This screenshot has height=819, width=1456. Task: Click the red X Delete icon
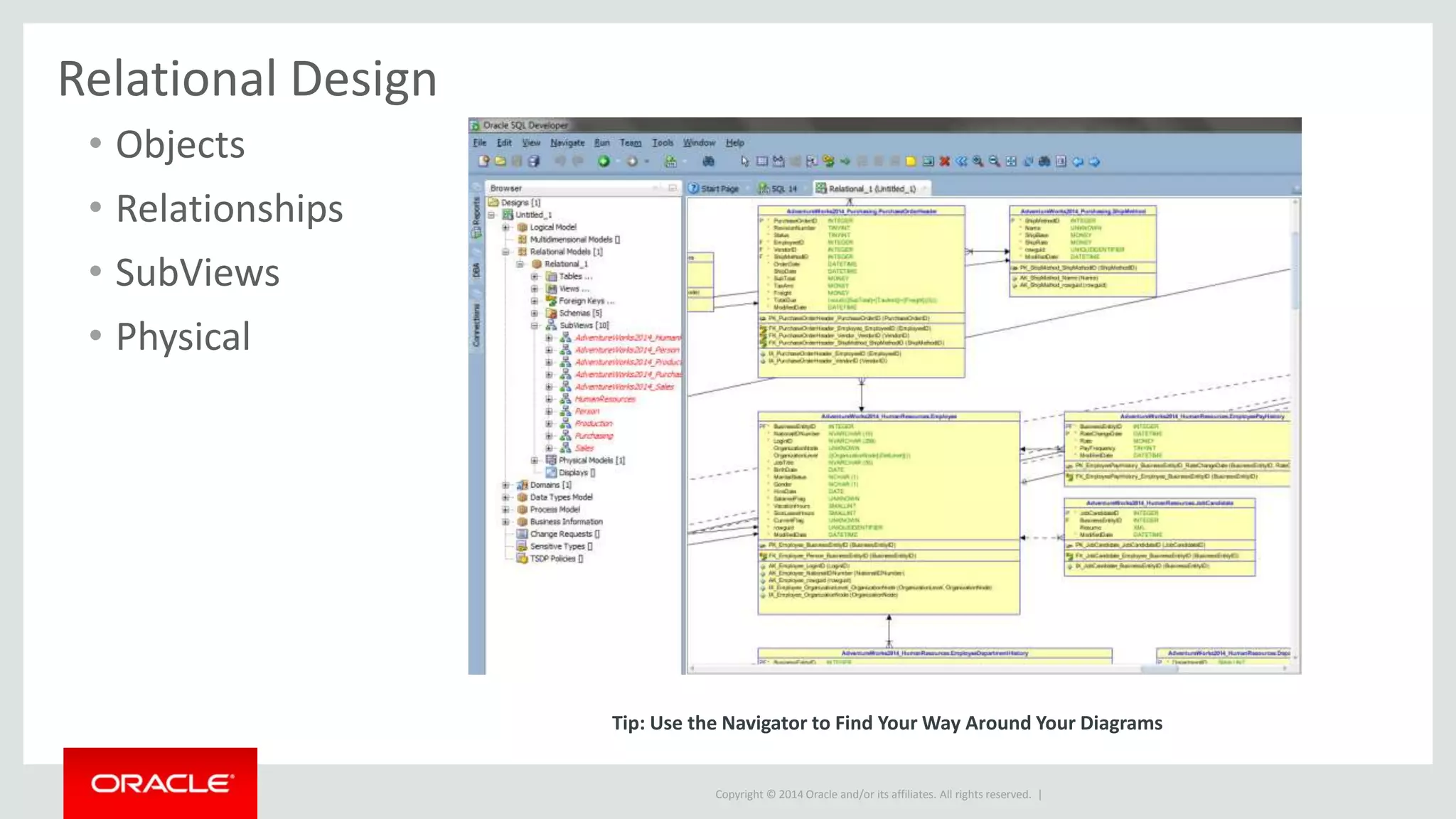(x=945, y=161)
